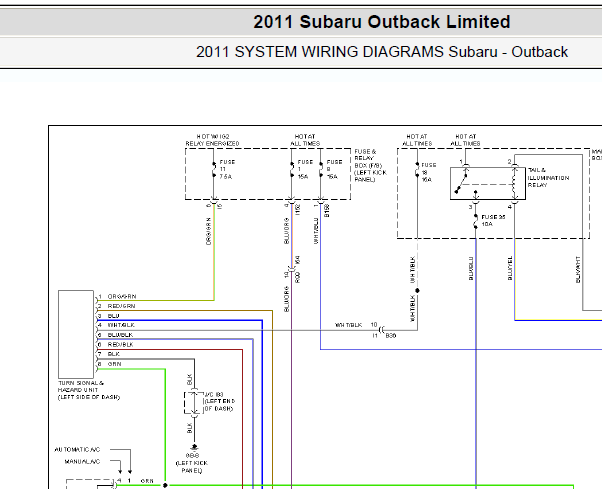This screenshot has width=602, height=489.
Task: Click the 'J/C B3 (LEFT END OF DASH)' label
Action: 219,401
